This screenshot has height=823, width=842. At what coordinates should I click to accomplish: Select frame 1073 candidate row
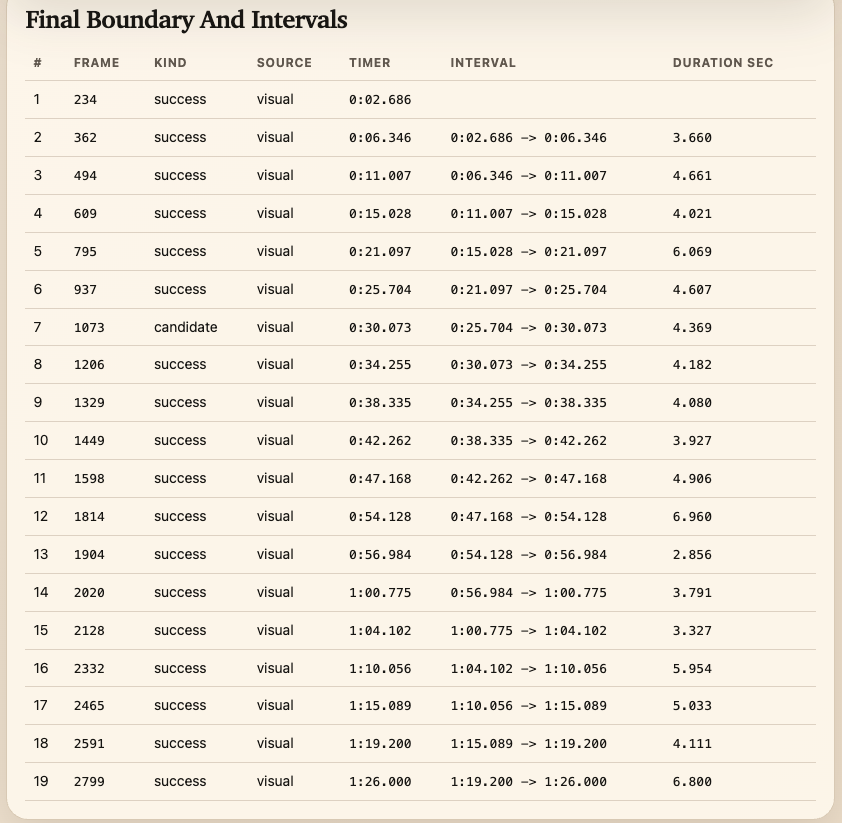click(x=420, y=327)
